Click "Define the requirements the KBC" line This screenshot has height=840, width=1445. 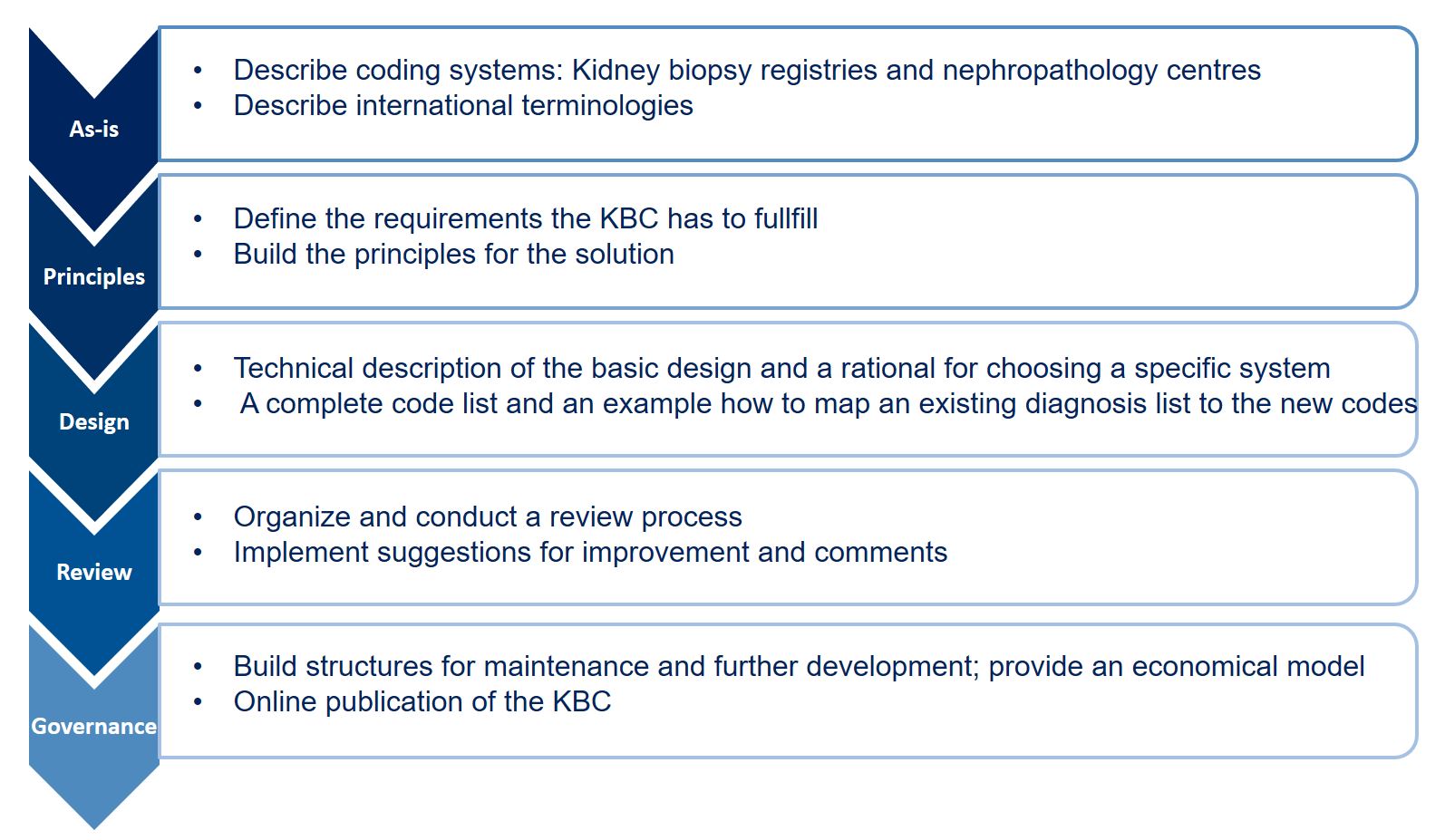[x=525, y=218]
